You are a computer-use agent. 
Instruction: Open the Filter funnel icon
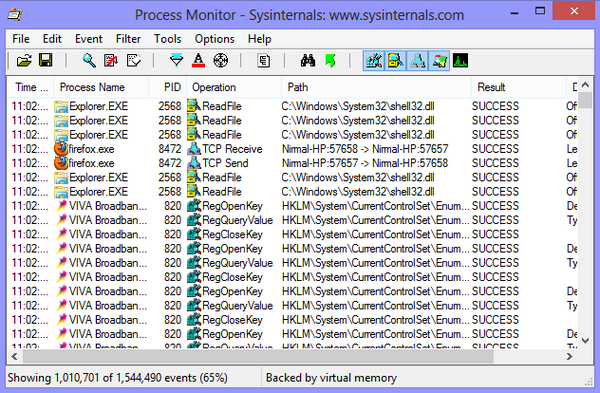[x=176, y=60]
